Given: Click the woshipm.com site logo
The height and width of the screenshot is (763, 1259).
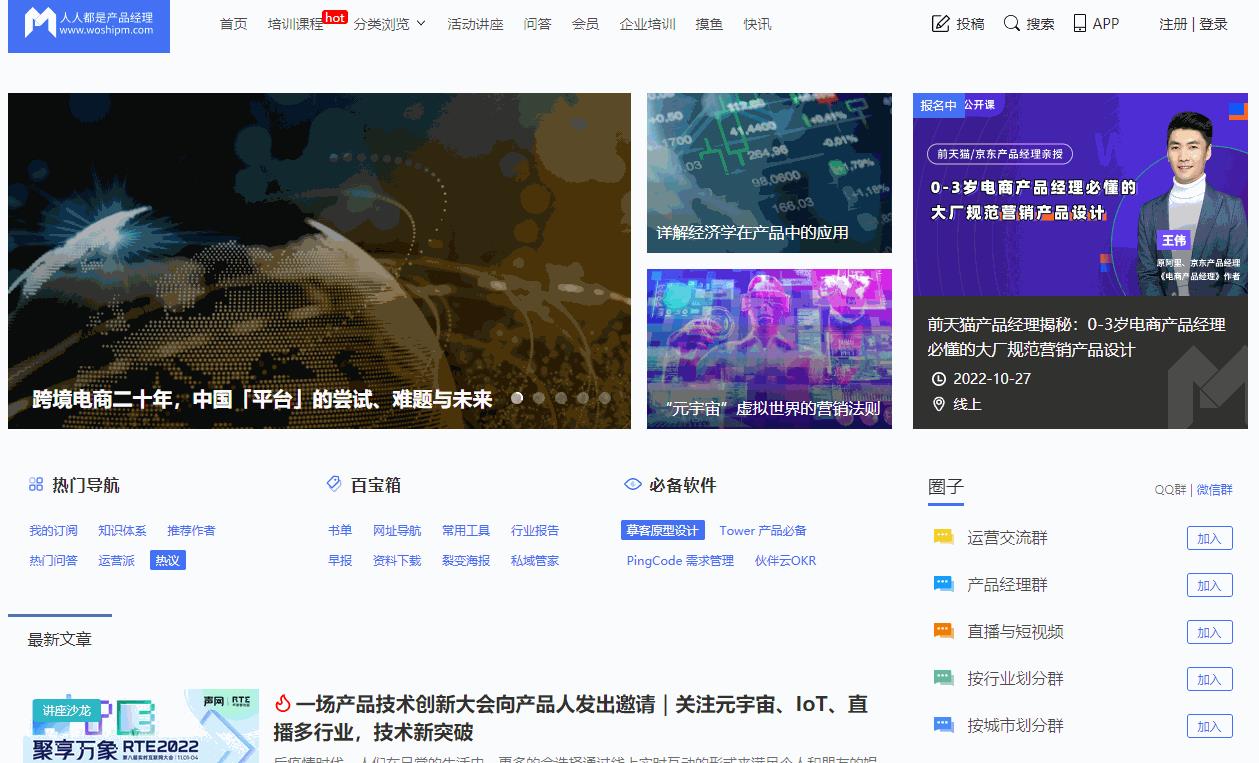Looking at the screenshot, I should click(89, 25).
